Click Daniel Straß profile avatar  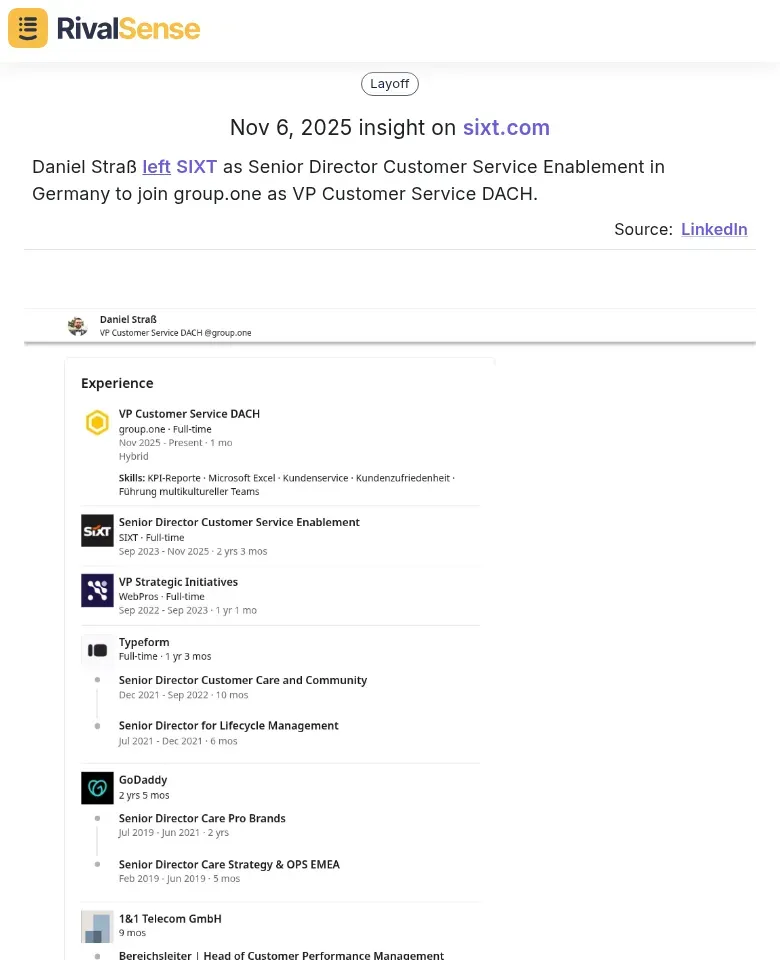(x=77, y=325)
